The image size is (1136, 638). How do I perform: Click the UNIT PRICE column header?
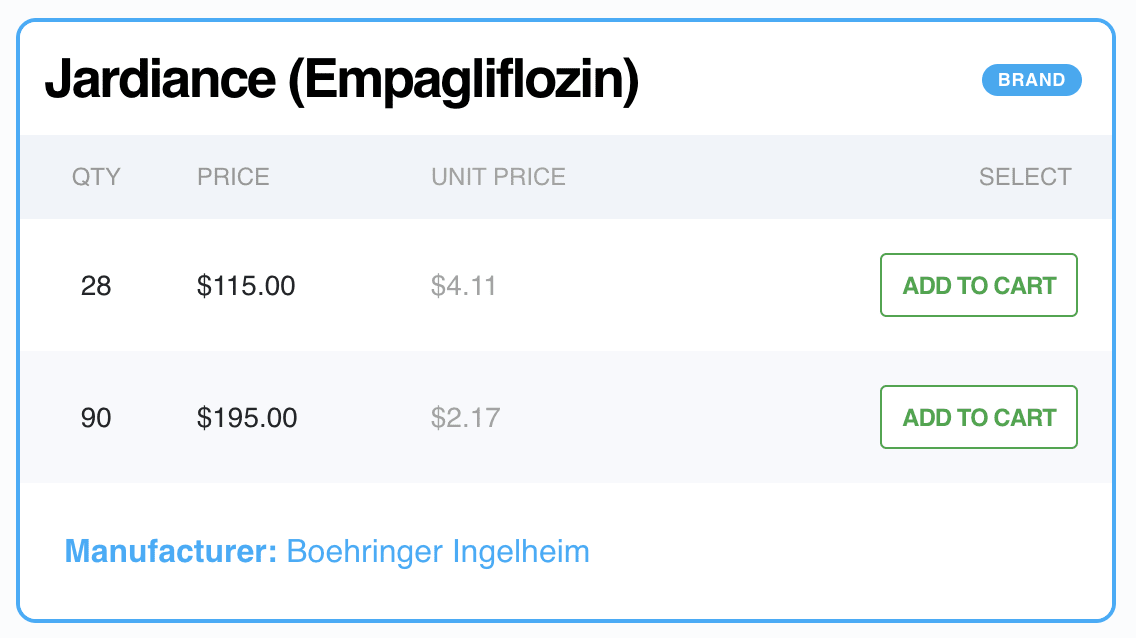[x=498, y=177]
